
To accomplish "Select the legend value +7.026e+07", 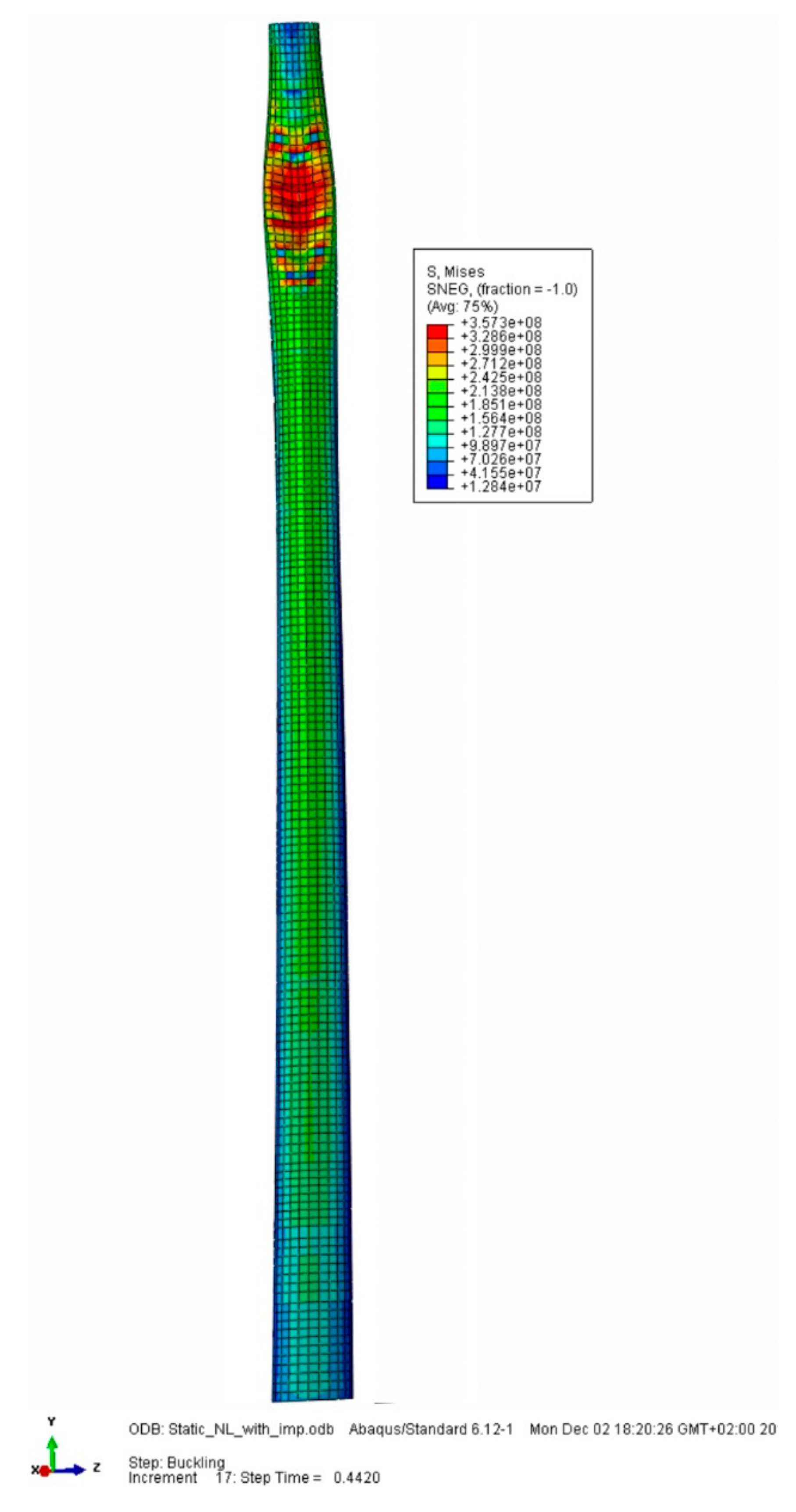I will pyautogui.click(x=501, y=459).
